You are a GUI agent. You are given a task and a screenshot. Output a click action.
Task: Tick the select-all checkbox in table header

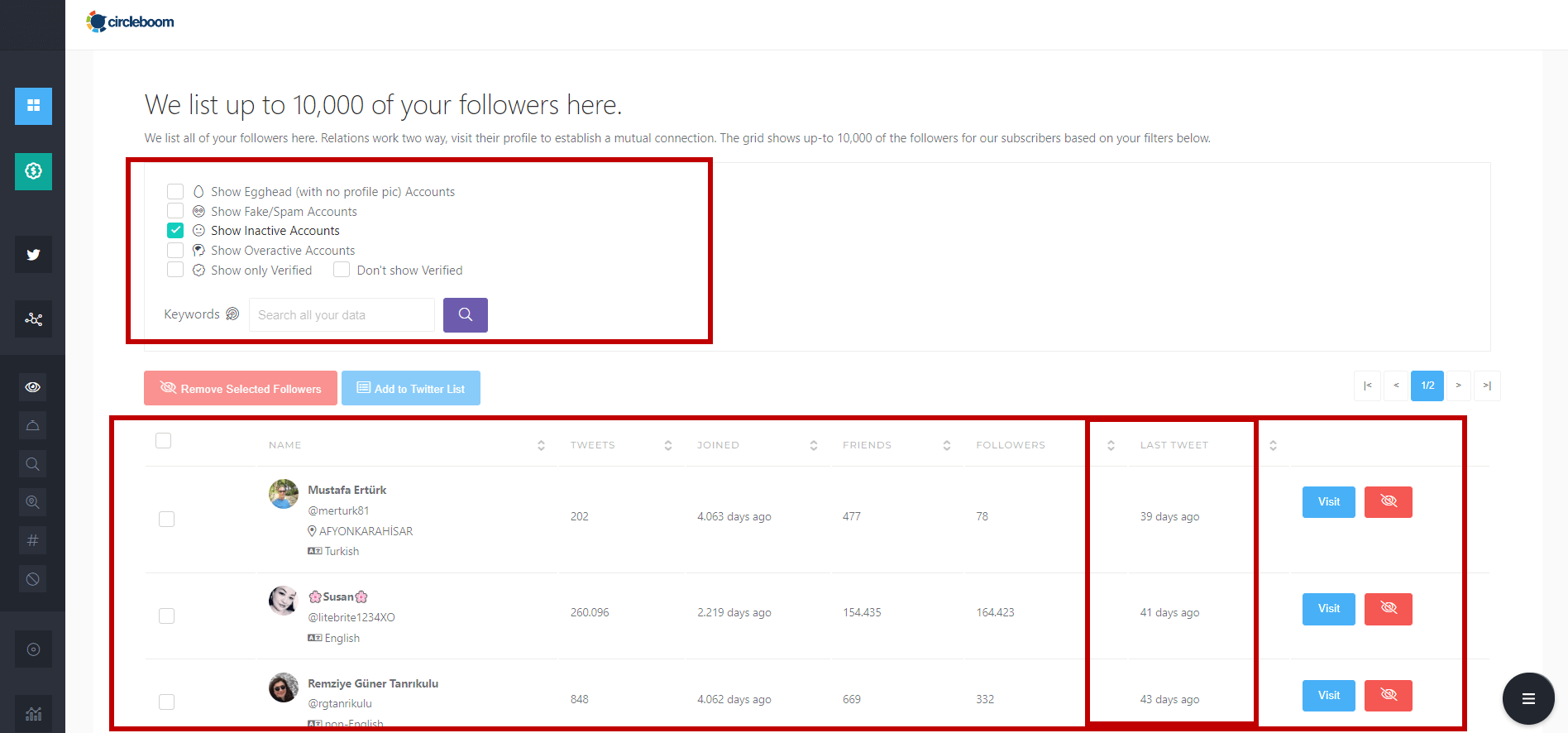coord(164,441)
